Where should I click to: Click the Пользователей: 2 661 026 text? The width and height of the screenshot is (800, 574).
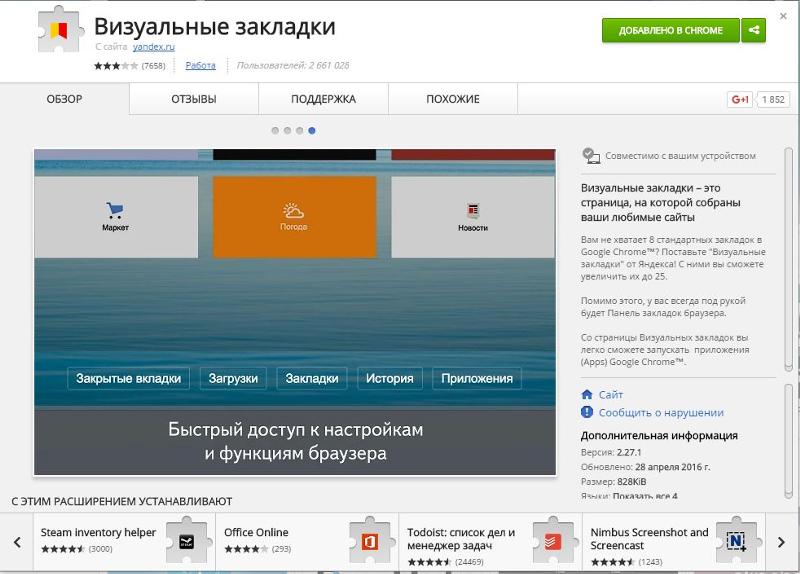point(293,65)
